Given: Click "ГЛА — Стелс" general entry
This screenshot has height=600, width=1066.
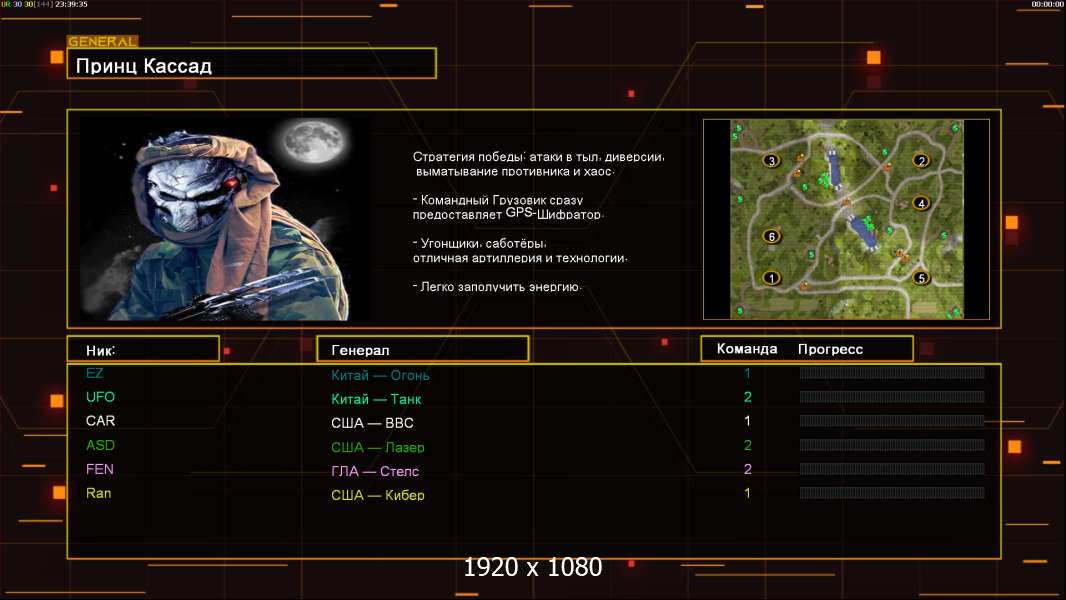Looking at the screenshot, I should [x=375, y=471].
